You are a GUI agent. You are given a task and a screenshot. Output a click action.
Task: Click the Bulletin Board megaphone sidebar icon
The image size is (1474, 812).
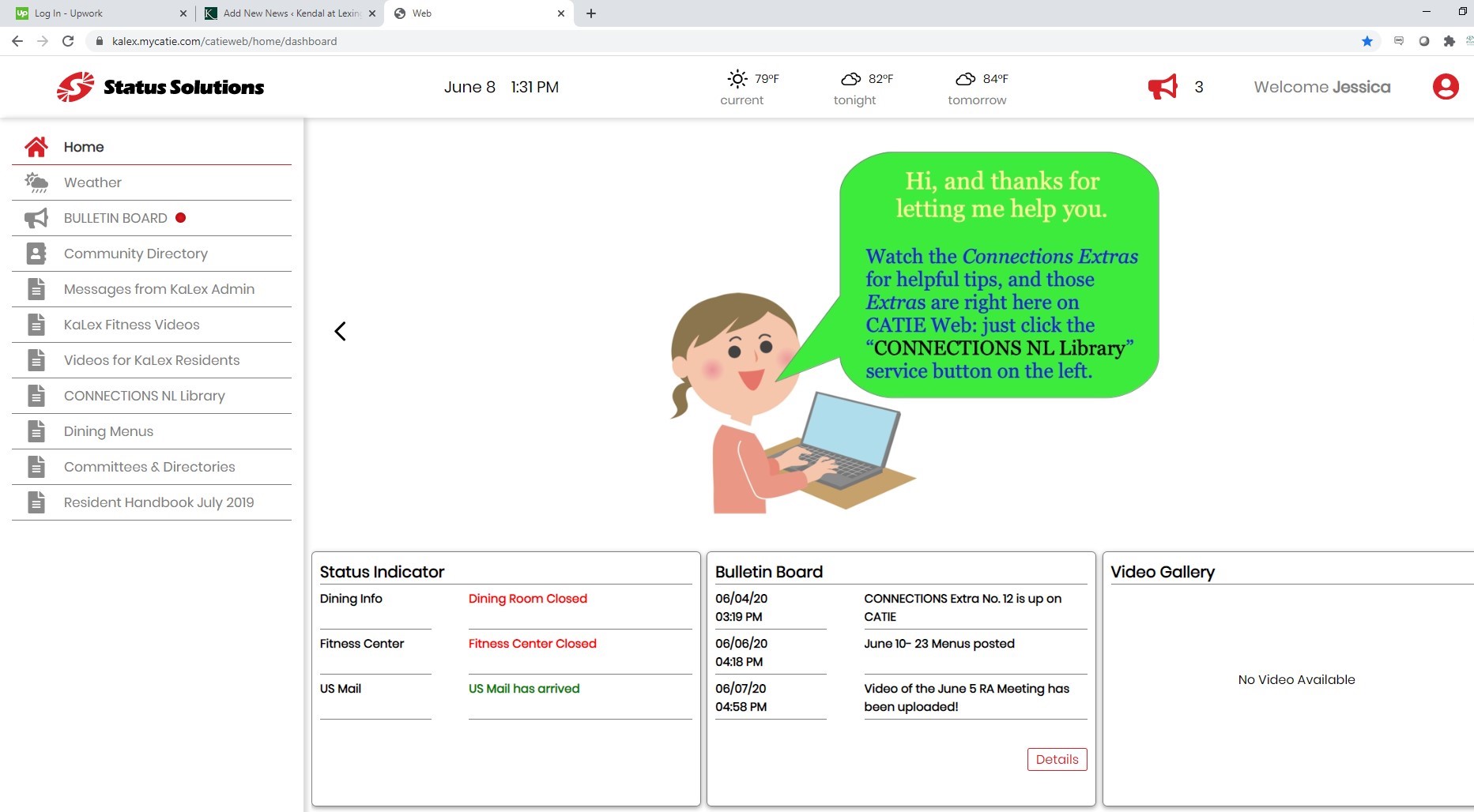(36, 218)
